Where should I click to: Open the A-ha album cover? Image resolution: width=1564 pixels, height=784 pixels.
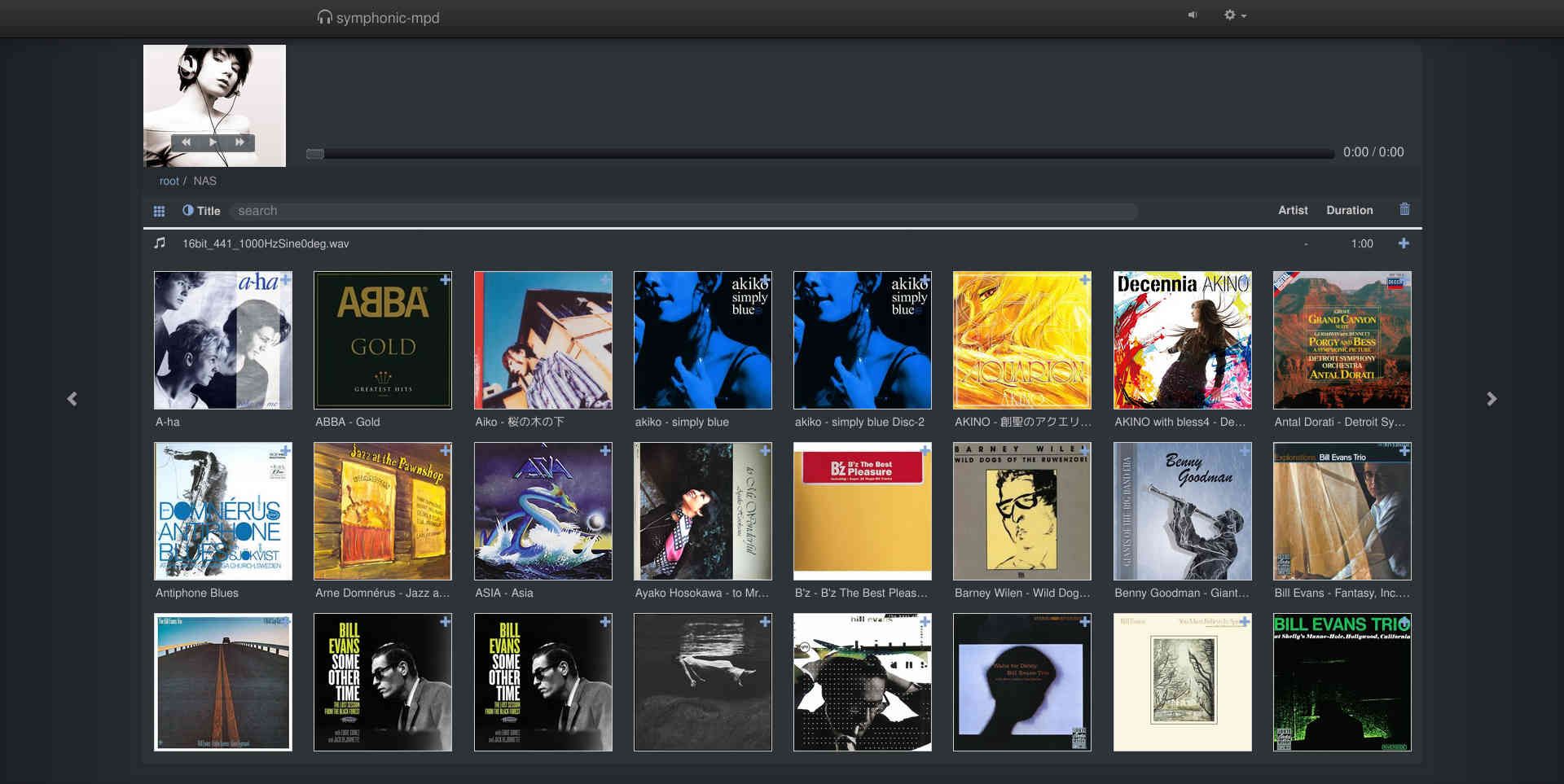coord(223,340)
